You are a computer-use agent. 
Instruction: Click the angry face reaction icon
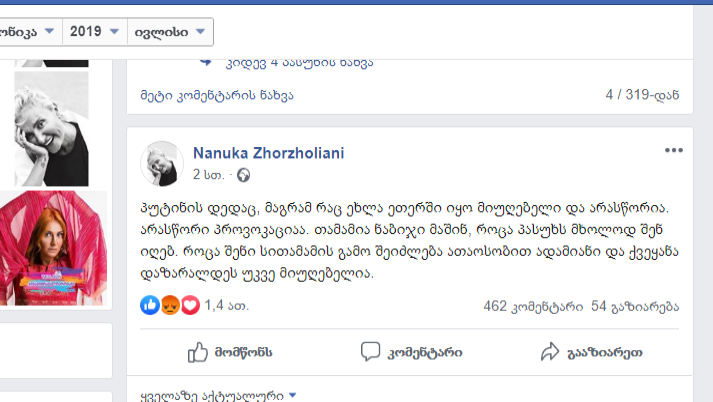pos(170,305)
